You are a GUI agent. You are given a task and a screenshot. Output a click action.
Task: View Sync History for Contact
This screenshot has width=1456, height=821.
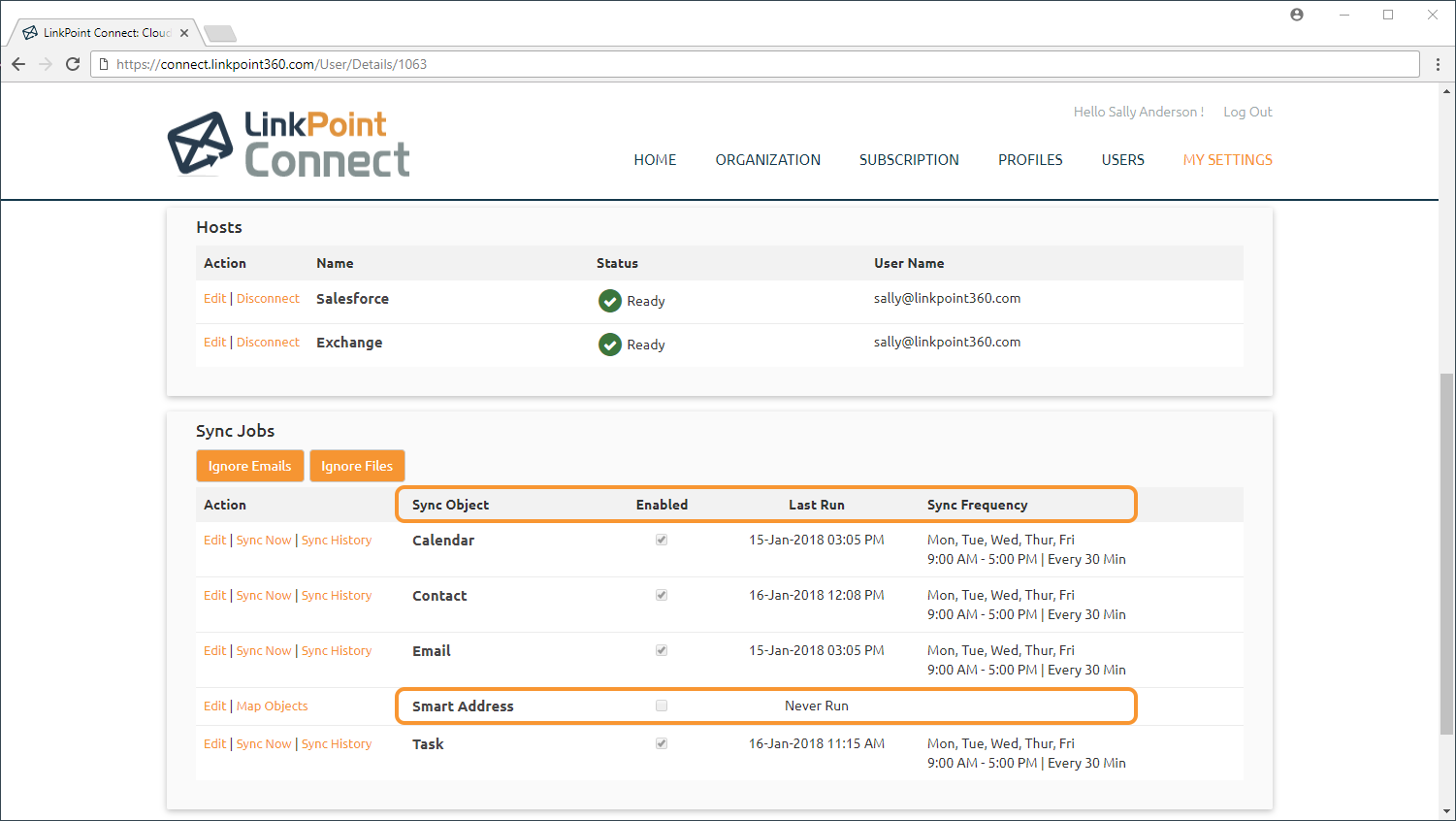coord(337,596)
